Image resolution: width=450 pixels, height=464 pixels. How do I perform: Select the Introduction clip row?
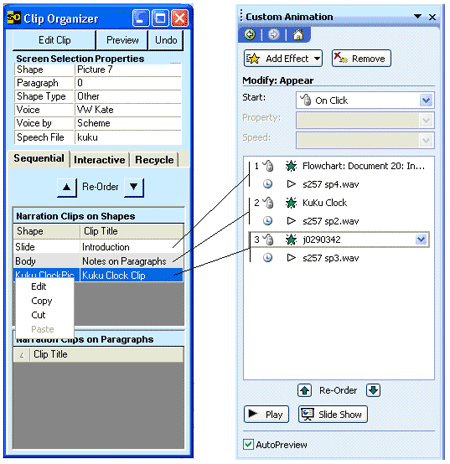(x=98, y=247)
